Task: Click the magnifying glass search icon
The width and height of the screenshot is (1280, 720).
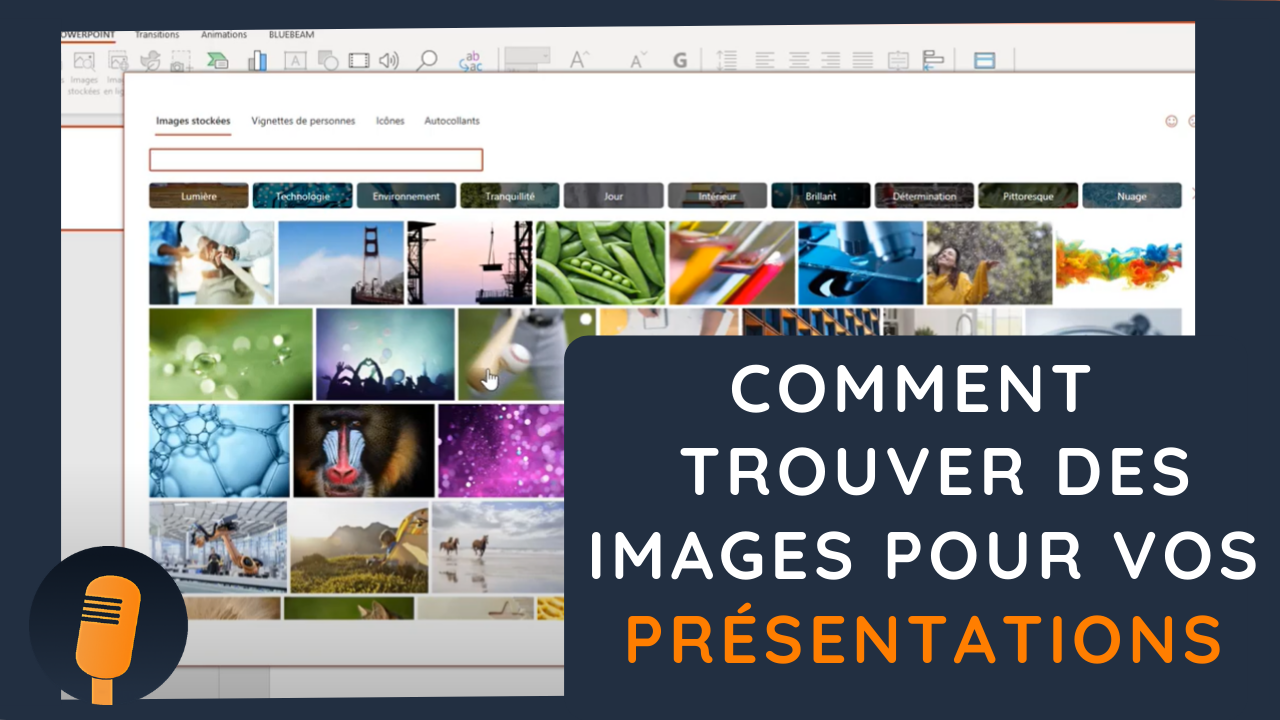Action: [427, 61]
